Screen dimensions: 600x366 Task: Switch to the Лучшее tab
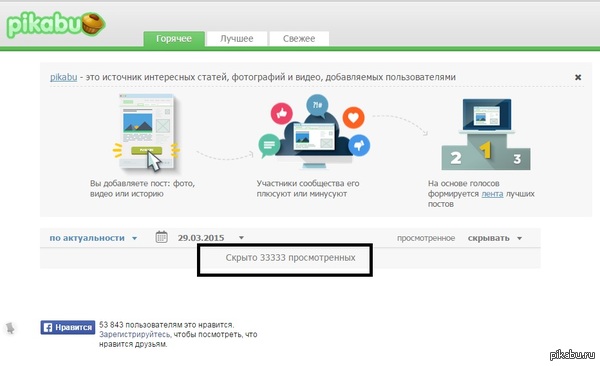pyautogui.click(x=236, y=39)
